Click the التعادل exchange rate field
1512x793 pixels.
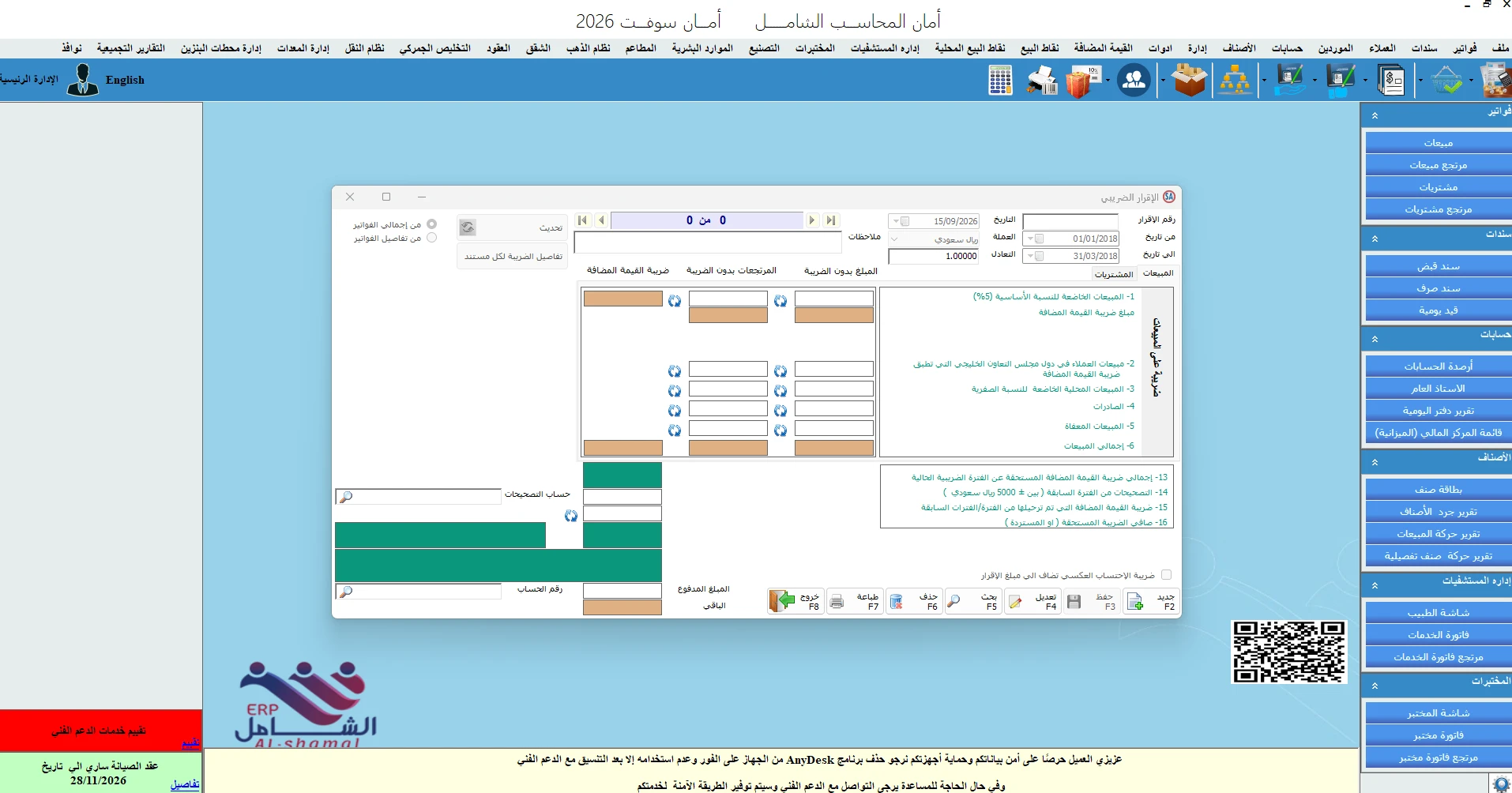(x=934, y=256)
